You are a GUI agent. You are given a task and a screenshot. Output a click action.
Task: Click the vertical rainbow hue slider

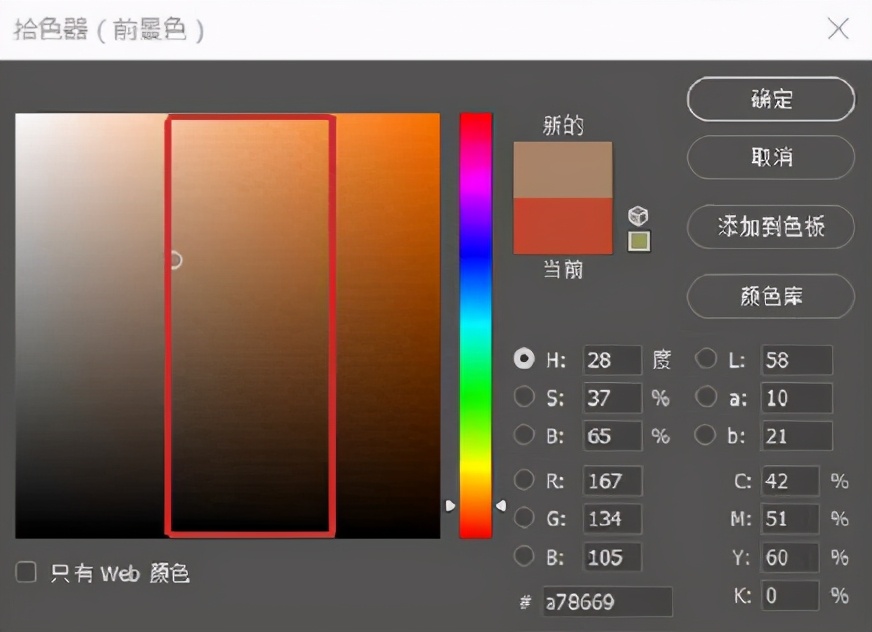click(475, 325)
